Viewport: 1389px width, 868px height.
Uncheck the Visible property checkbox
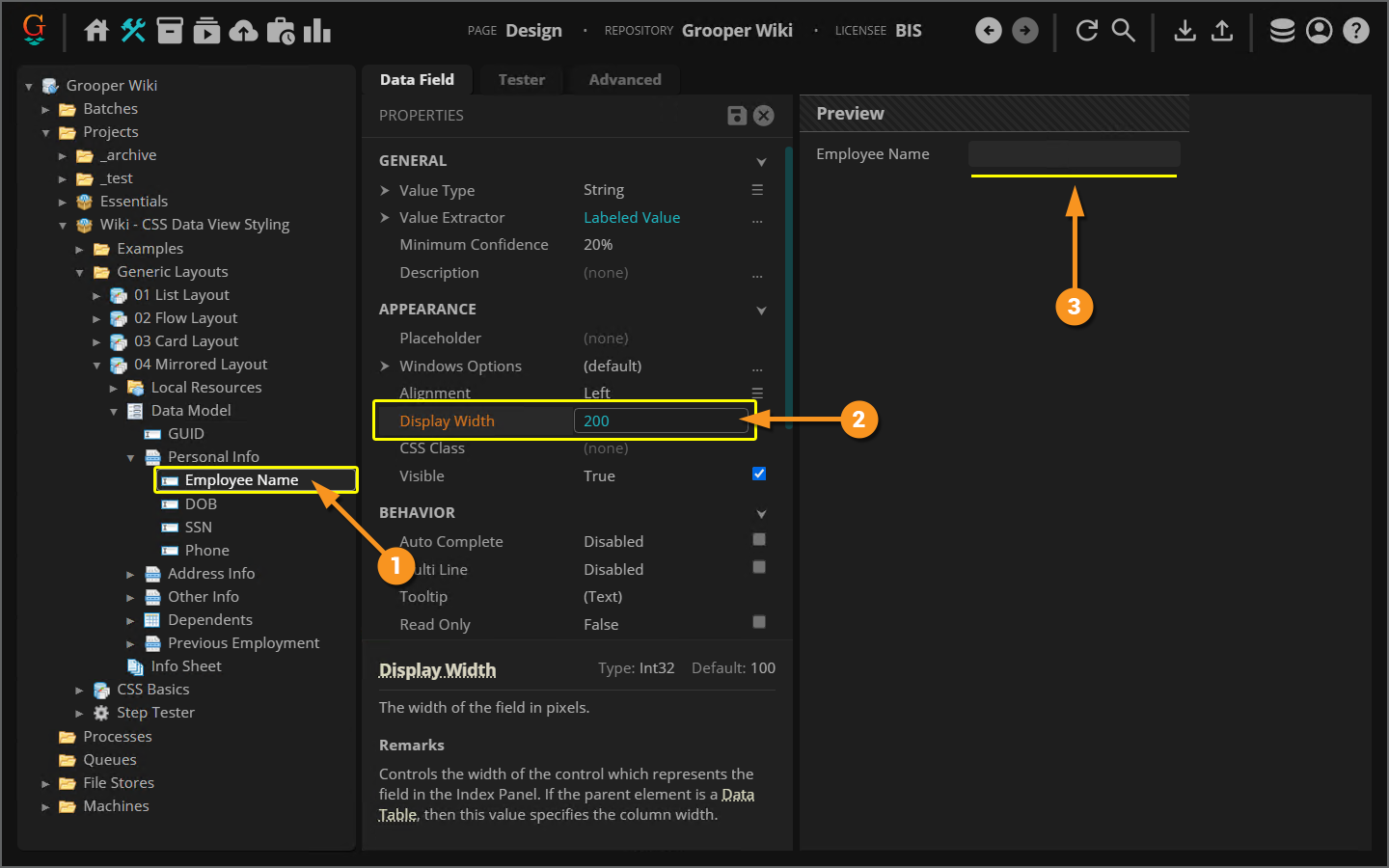pos(759,474)
